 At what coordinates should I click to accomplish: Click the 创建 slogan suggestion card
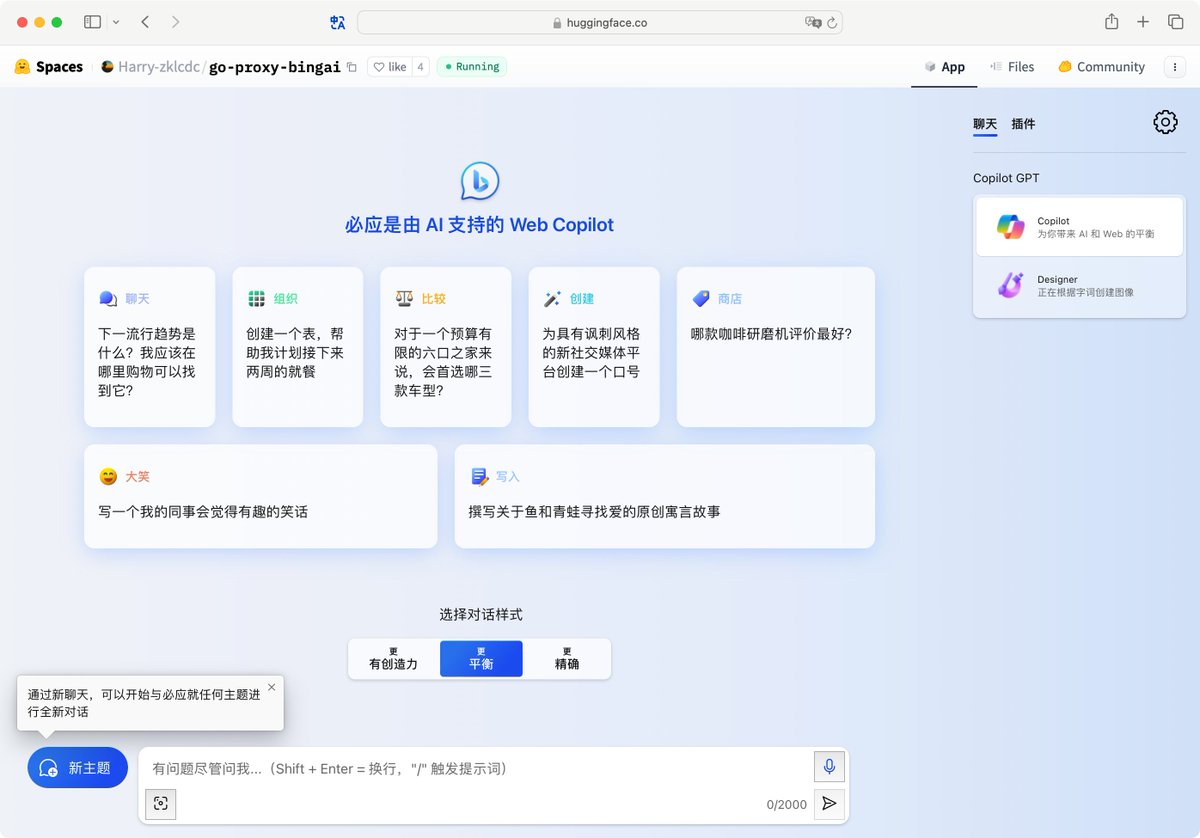click(593, 347)
